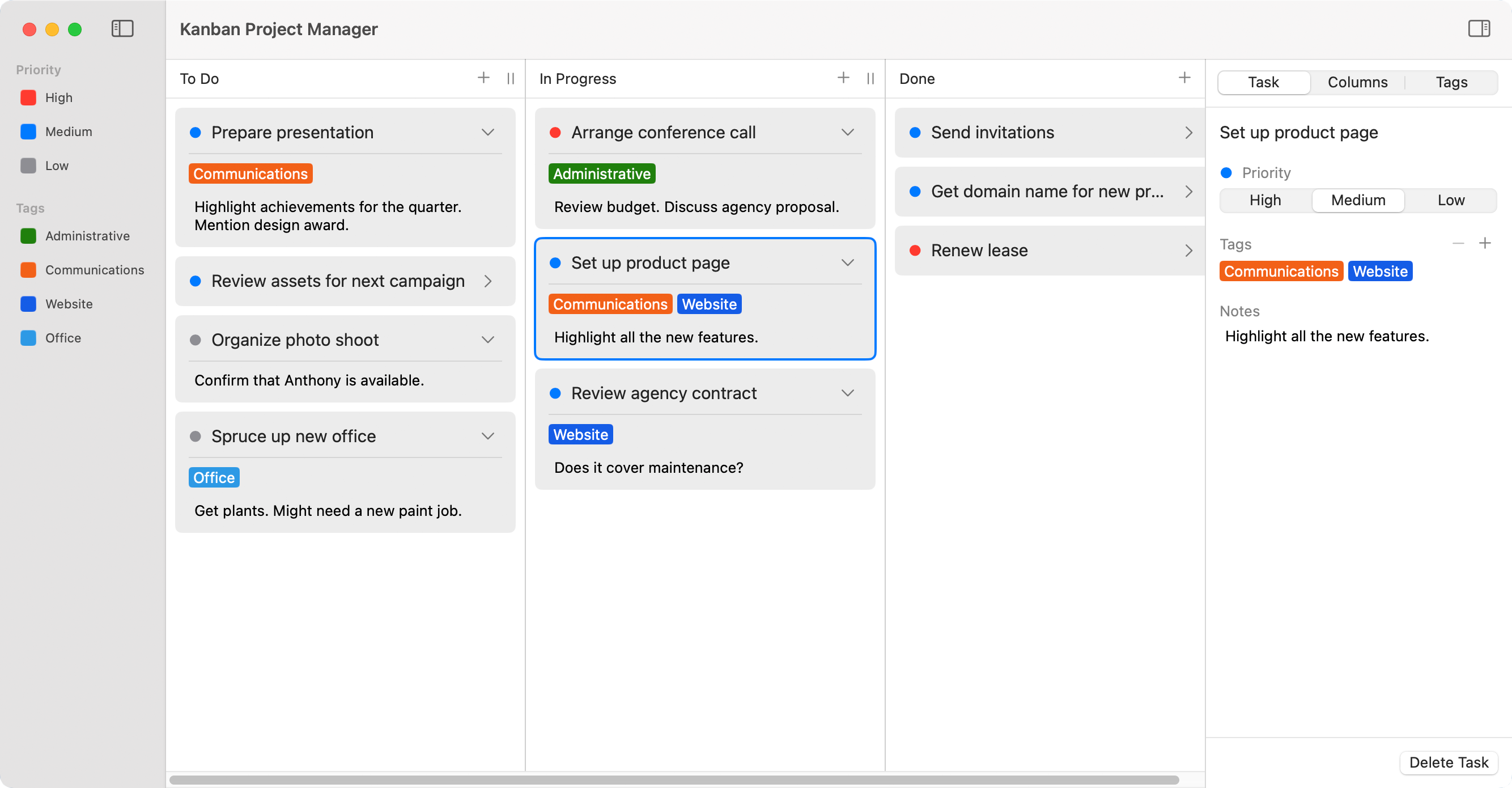
Task: Set priority to Medium in inspector
Action: coord(1358,200)
